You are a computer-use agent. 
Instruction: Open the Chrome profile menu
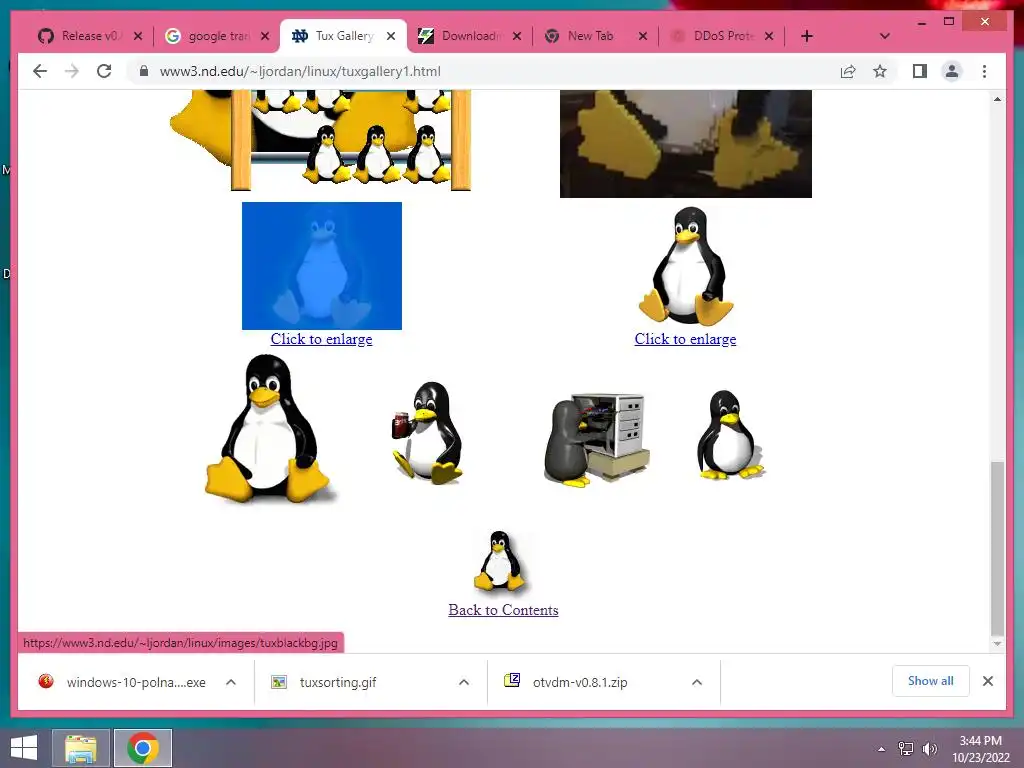(952, 71)
